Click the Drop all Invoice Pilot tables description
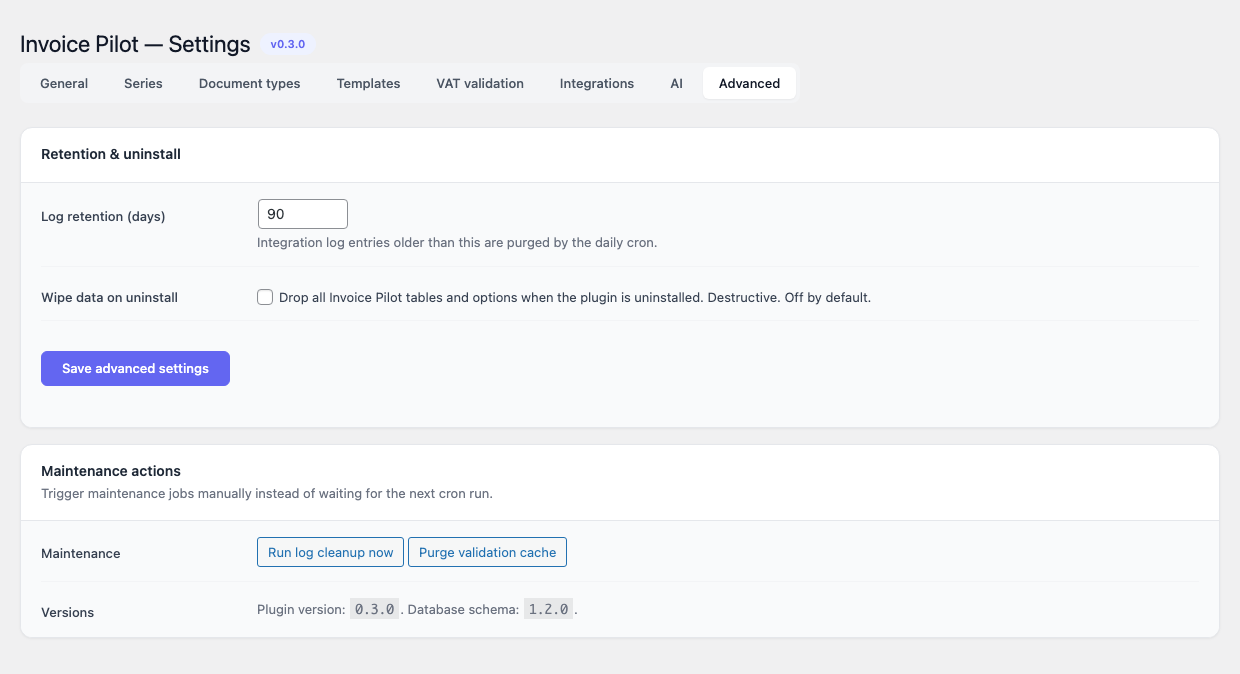 575,297
